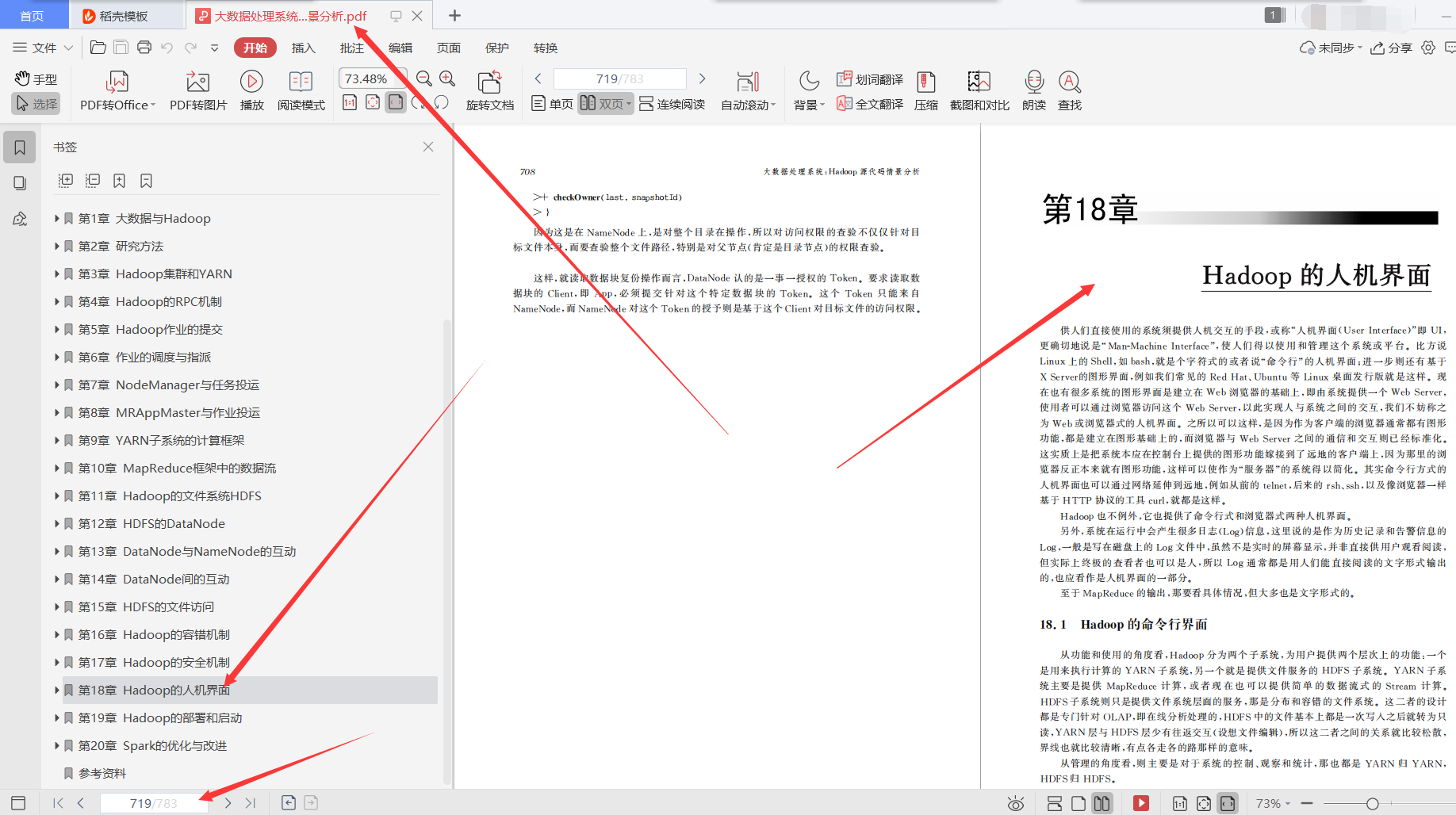Toggle double-page layout in status bar

[1102, 803]
